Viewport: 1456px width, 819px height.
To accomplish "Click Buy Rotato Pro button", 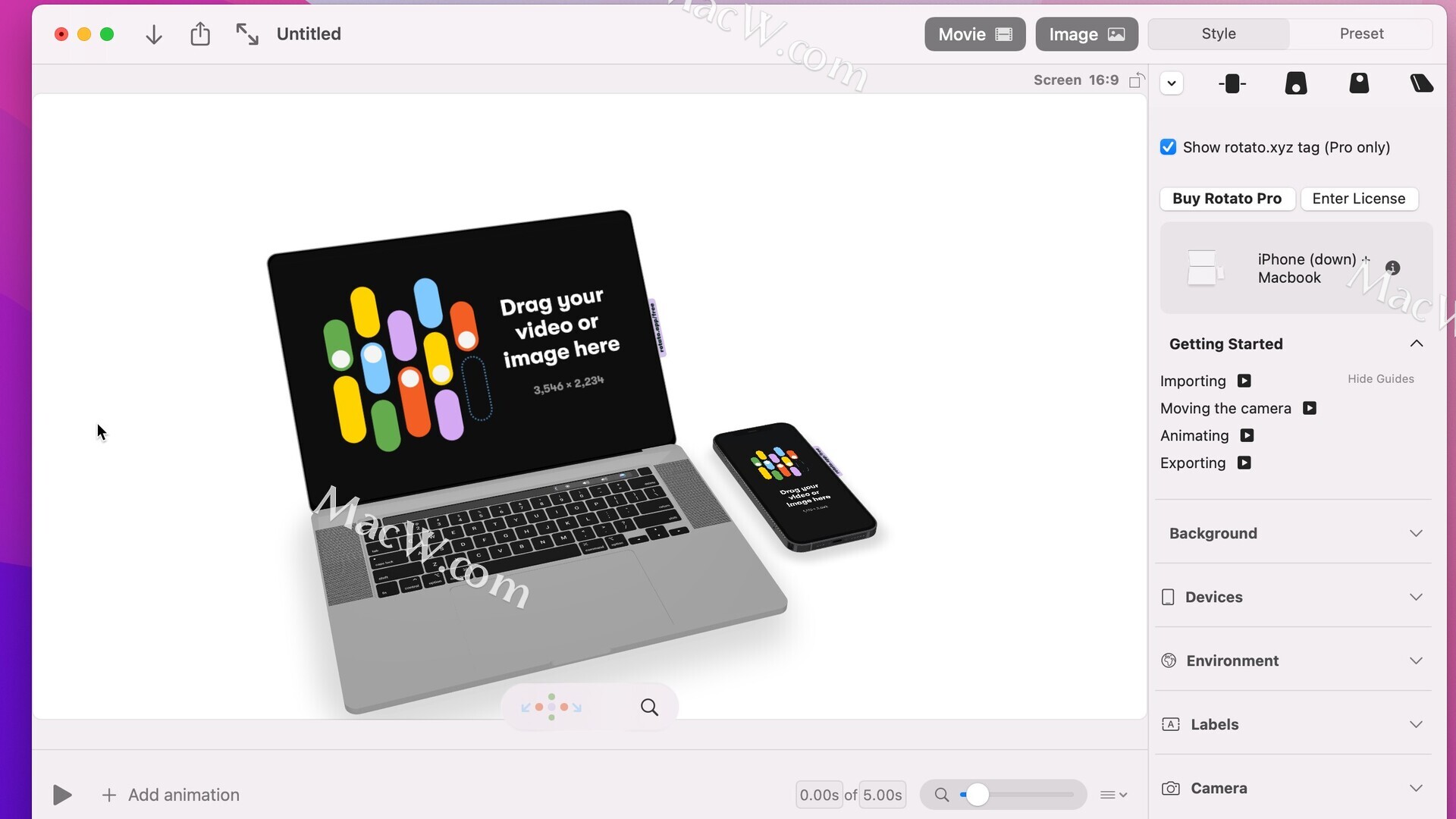I will coord(1227,199).
